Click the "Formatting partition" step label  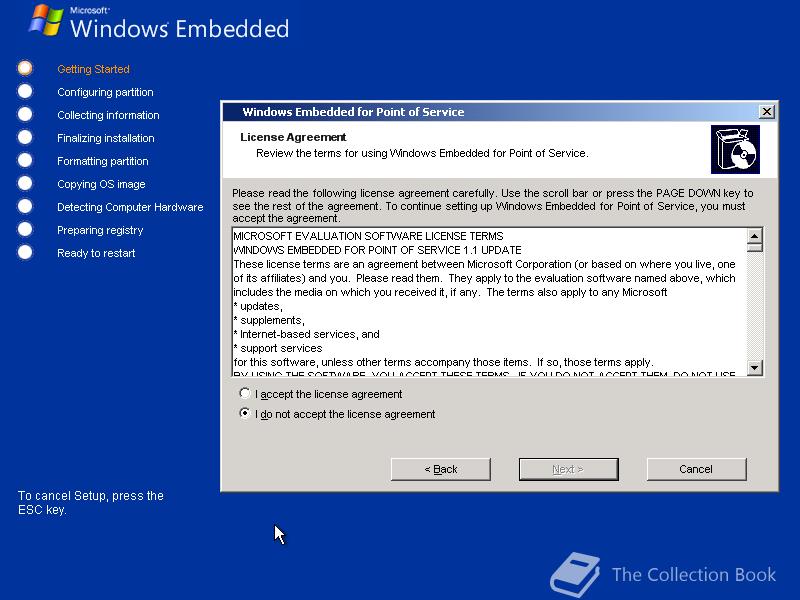[103, 161]
